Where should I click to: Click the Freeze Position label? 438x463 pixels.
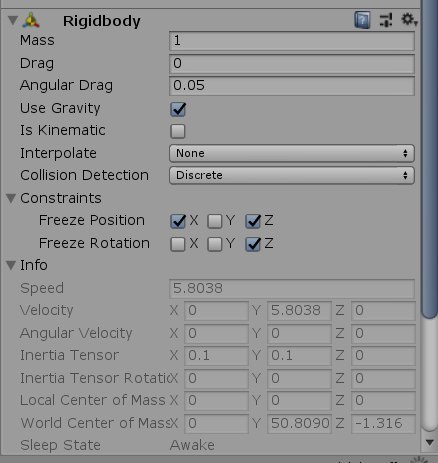[x=92, y=221]
